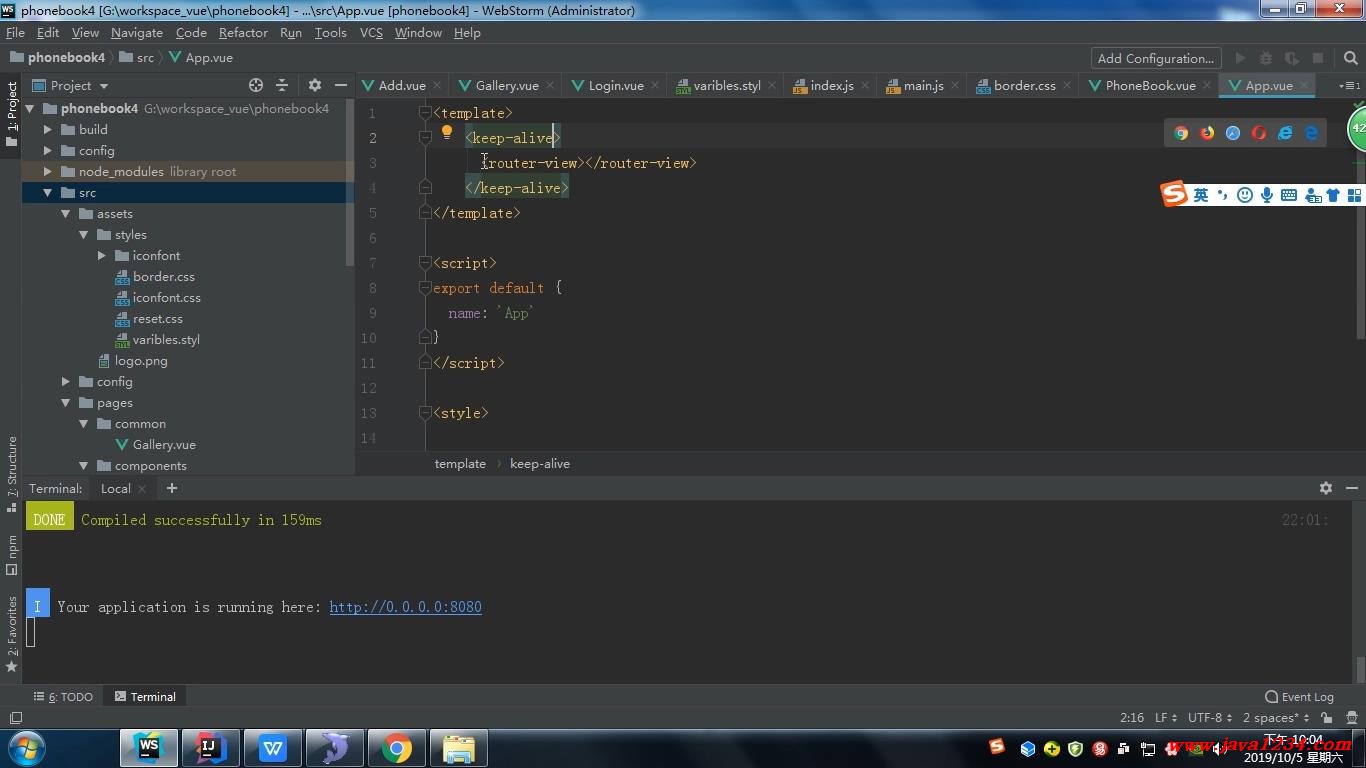Click keep-alive breadcrumb
The image size is (1366, 768).
coord(540,464)
